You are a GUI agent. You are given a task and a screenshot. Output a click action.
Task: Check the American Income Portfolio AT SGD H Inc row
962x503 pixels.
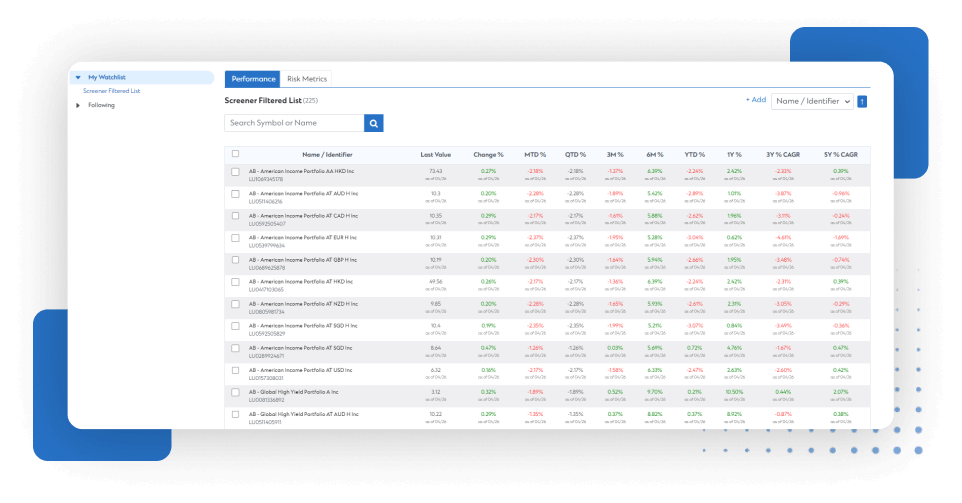(236, 327)
